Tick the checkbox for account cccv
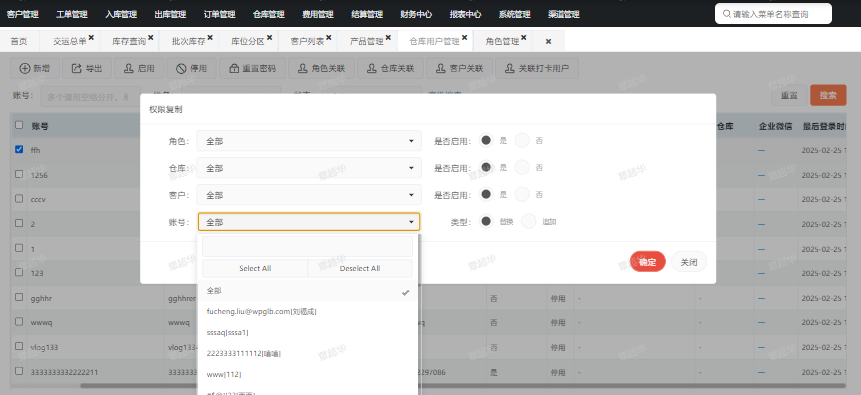861x395 pixels. point(19,199)
